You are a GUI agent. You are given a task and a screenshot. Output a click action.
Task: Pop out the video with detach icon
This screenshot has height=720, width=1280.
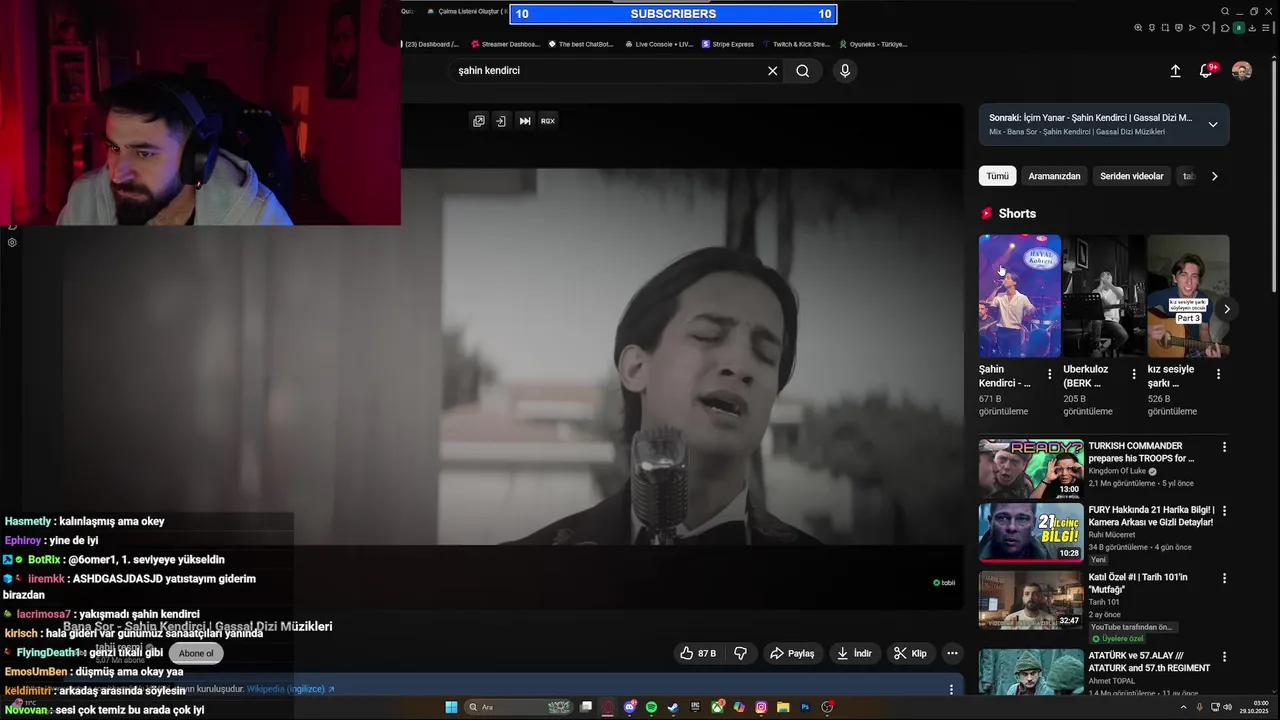coord(479,121)
